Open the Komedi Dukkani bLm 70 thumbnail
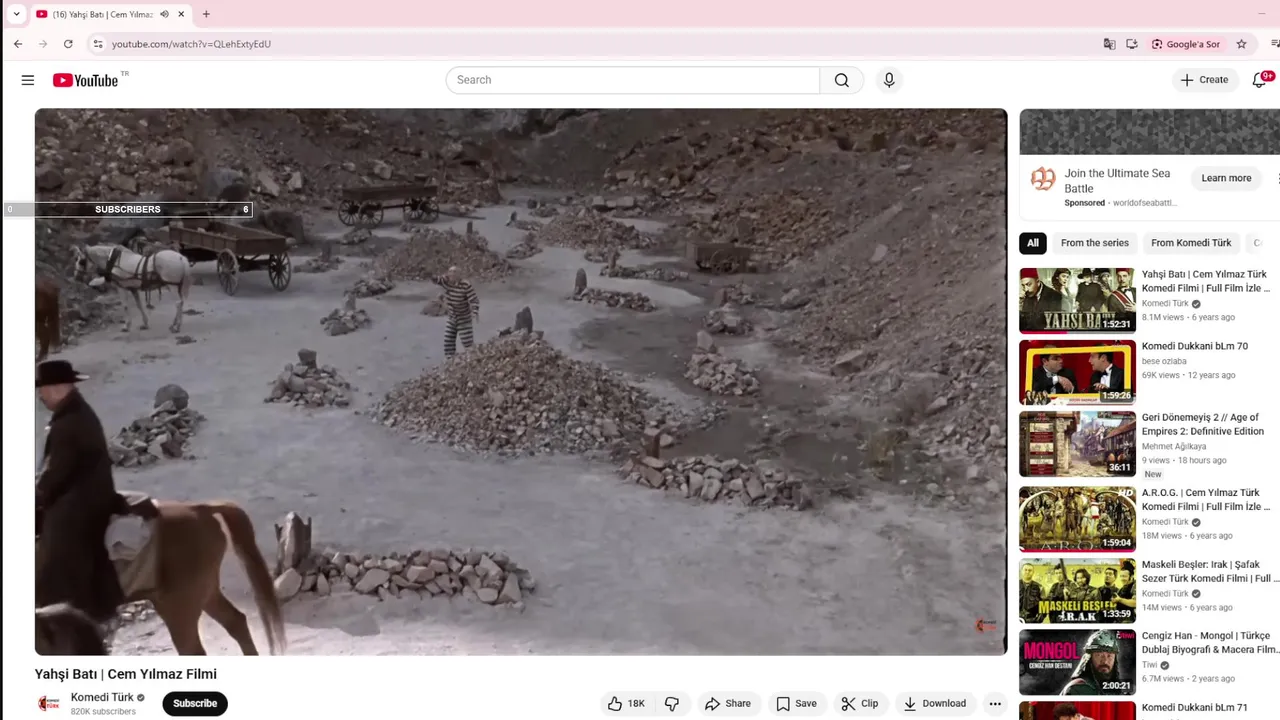The height and width of the screenshot is (720, 1280). tap(1077, 372)
